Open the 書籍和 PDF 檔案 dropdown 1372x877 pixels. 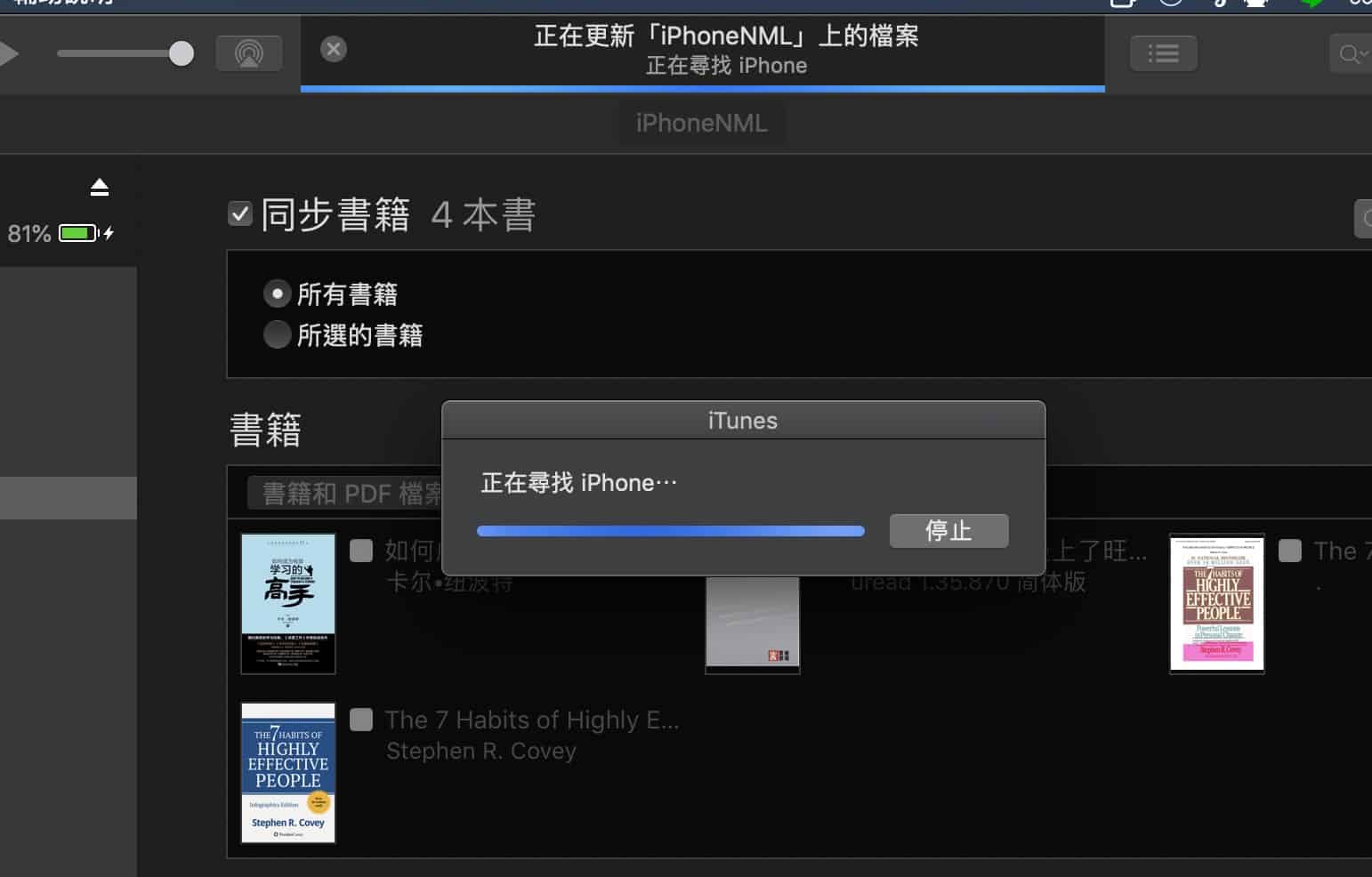pos(345,493)
